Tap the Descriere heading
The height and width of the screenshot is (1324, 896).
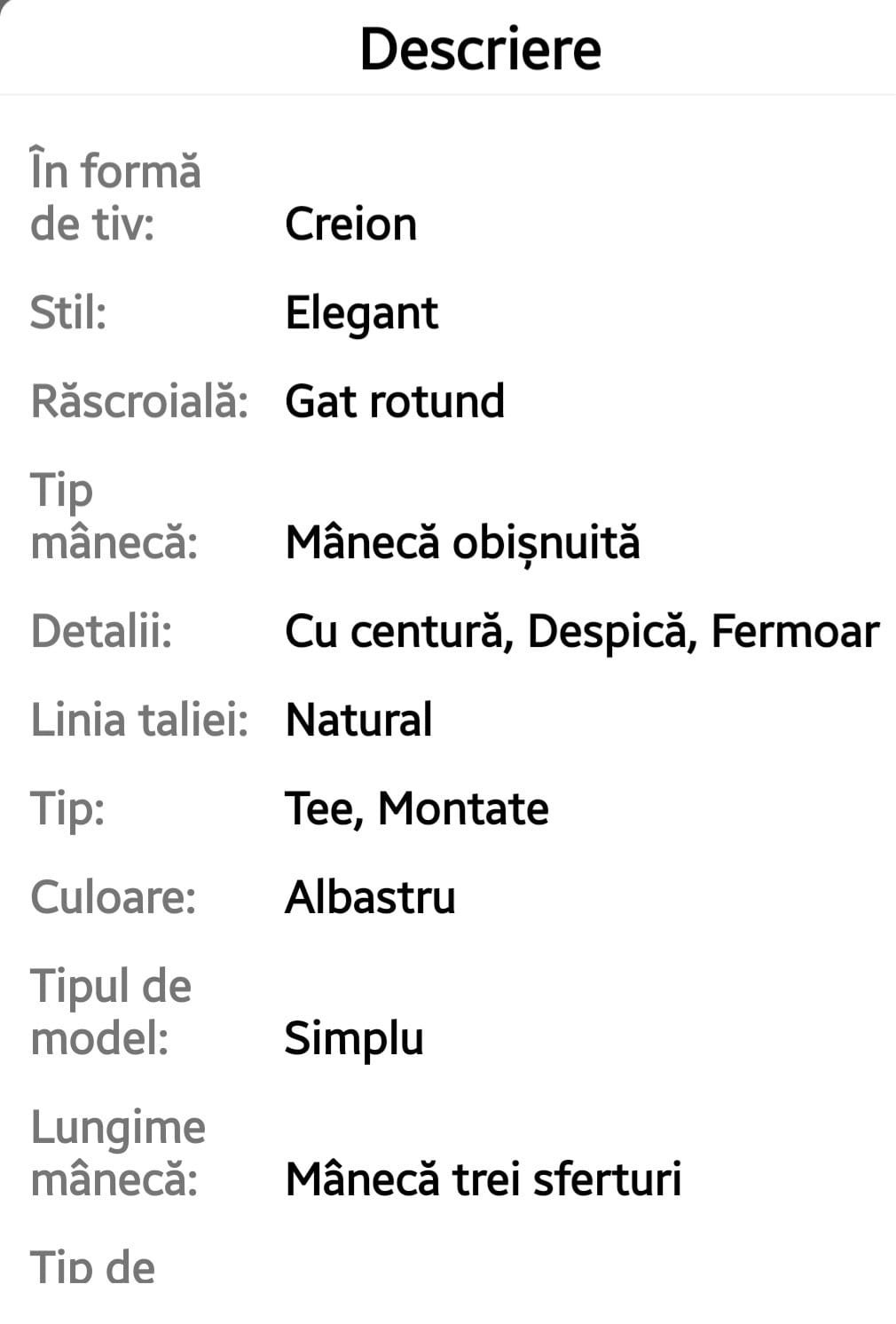pos(480,49)
